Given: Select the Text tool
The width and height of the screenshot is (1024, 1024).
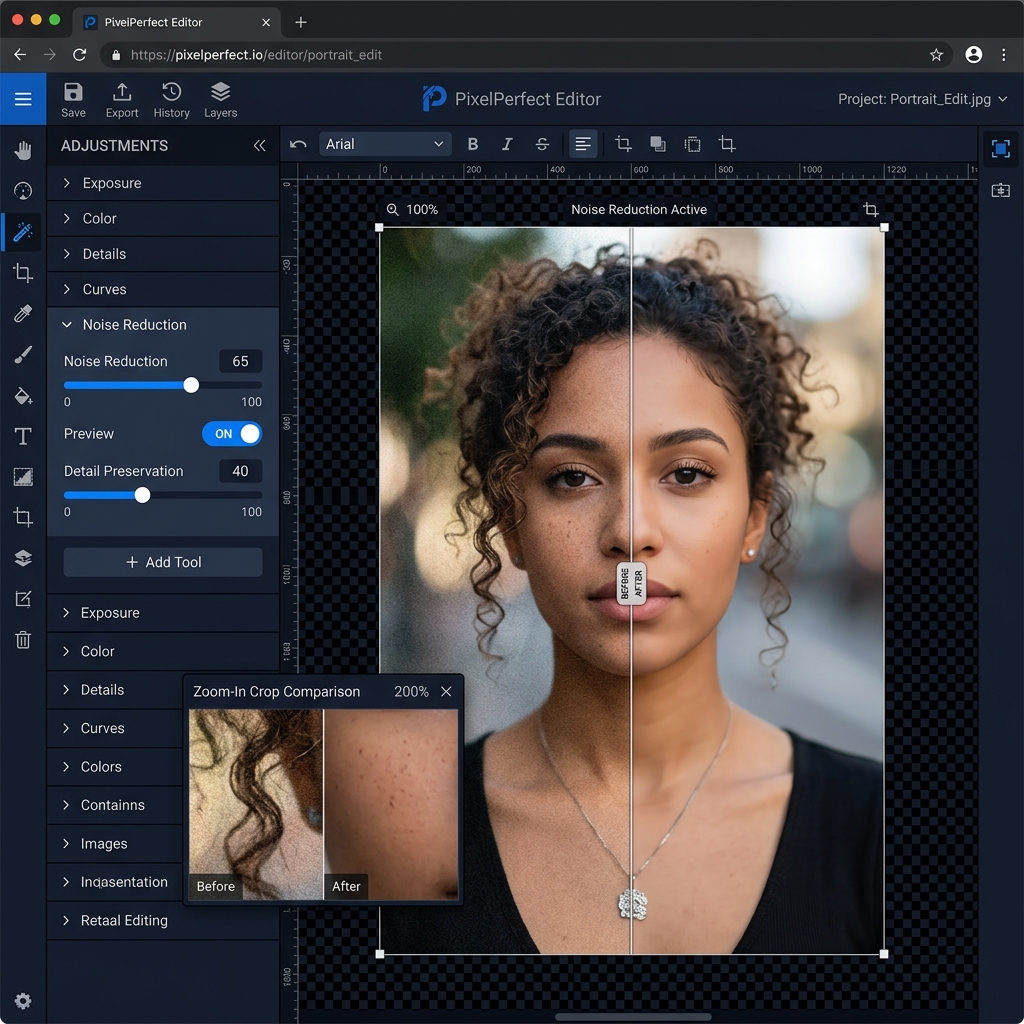Looking at the screenshot, I should click(x=23, y=435).
